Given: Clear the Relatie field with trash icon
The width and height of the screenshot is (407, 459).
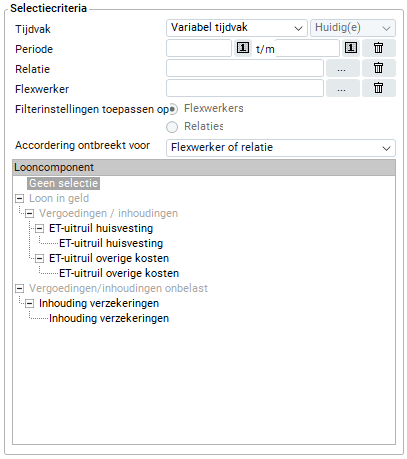Looking at the screenshot, I should [379, 68].
